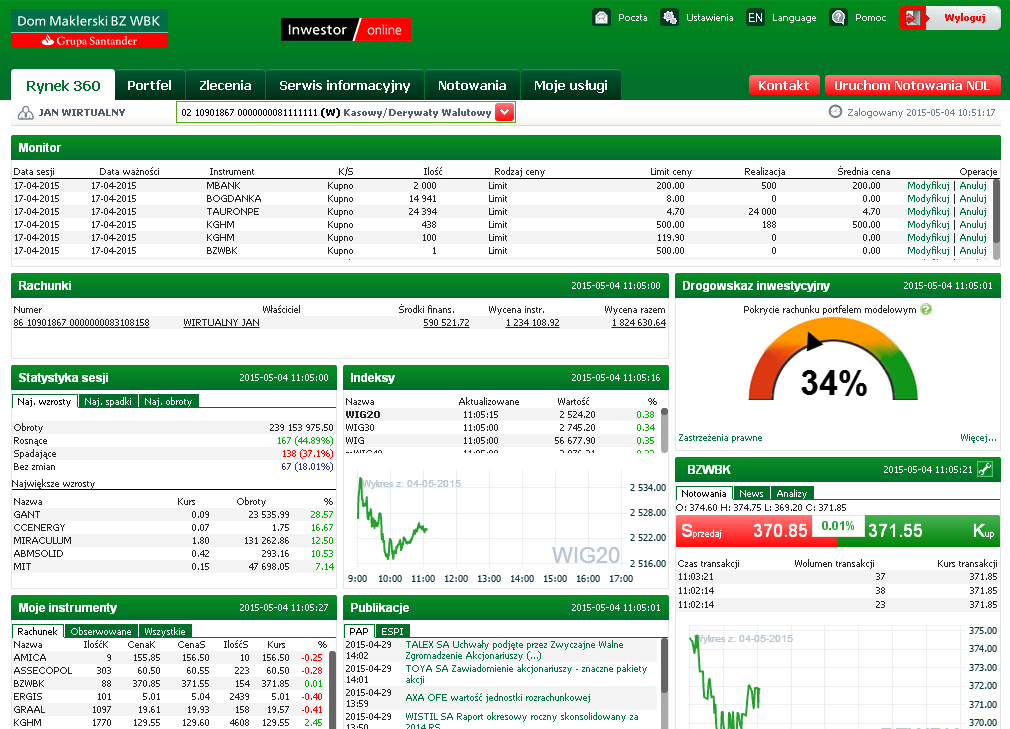
Task: Click the WIRTUALNY JAN owner link
Action: point(221,323)
